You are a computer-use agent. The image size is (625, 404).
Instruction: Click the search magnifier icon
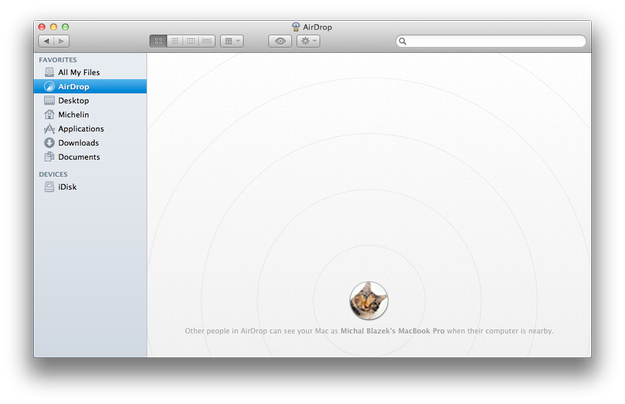(403, 41)
